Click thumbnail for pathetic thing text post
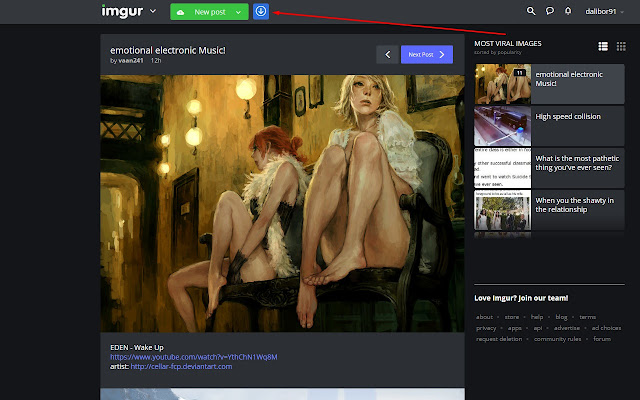This screenshot has height=400, width=640. (x=502, y=168)
